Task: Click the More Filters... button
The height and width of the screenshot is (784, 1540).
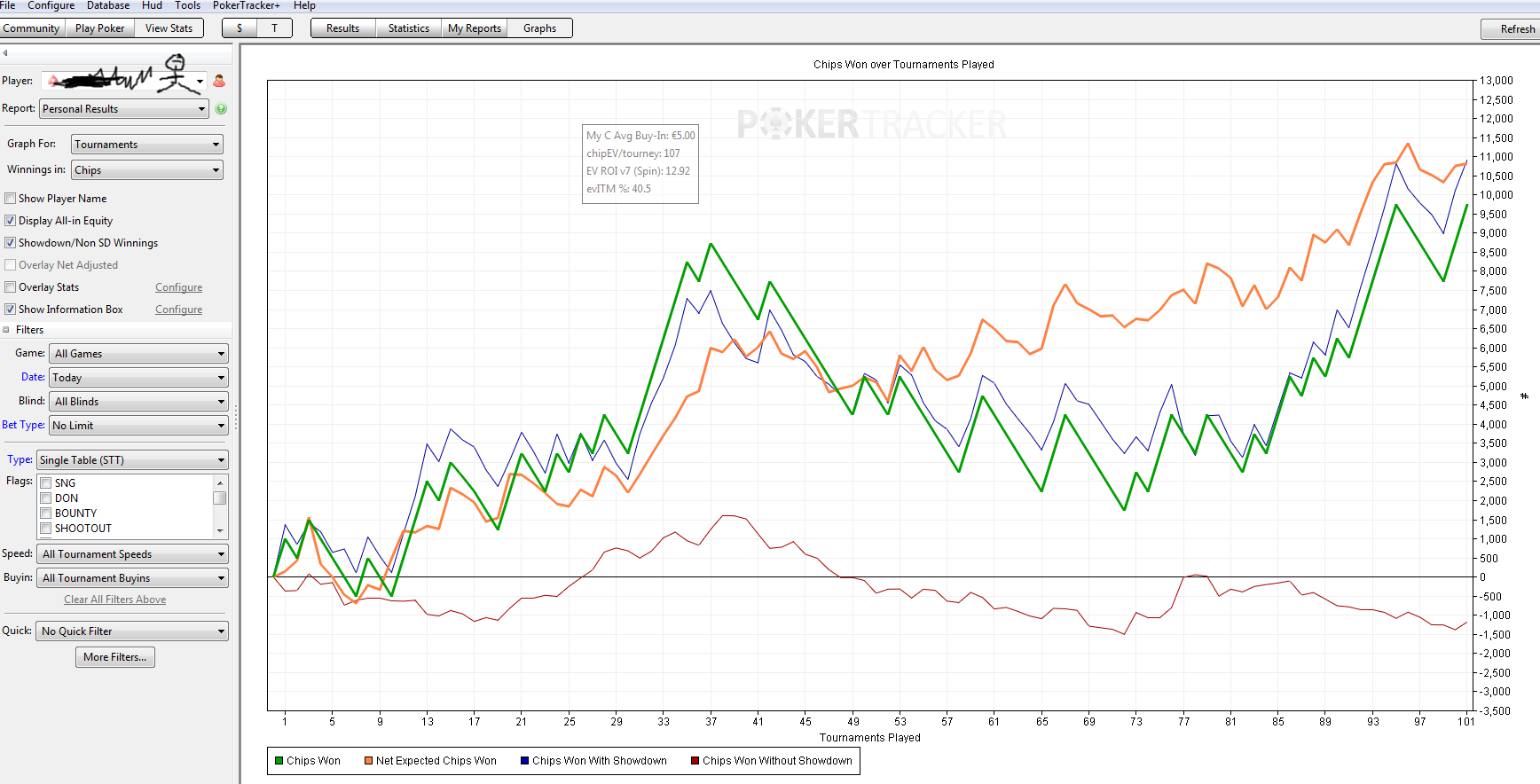Action: tap(115, 657)
